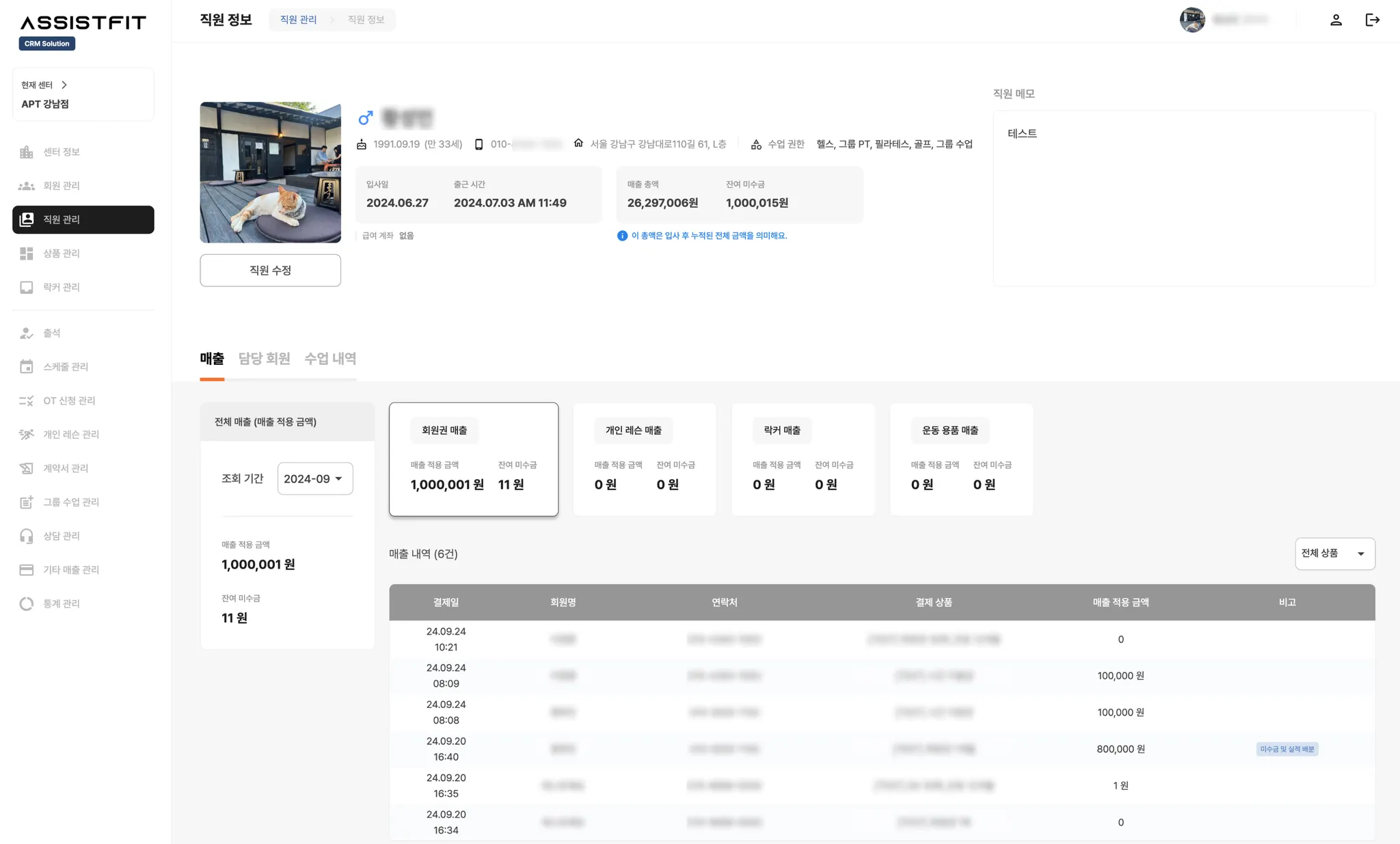This screenshot has width=1400, height=844.
Task: Switch to the 수업 내역 tab
Action: (330, 359)
